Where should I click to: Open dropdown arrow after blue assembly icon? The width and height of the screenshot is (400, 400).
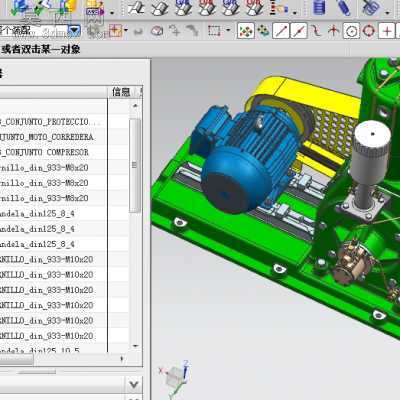coord(387,13)
